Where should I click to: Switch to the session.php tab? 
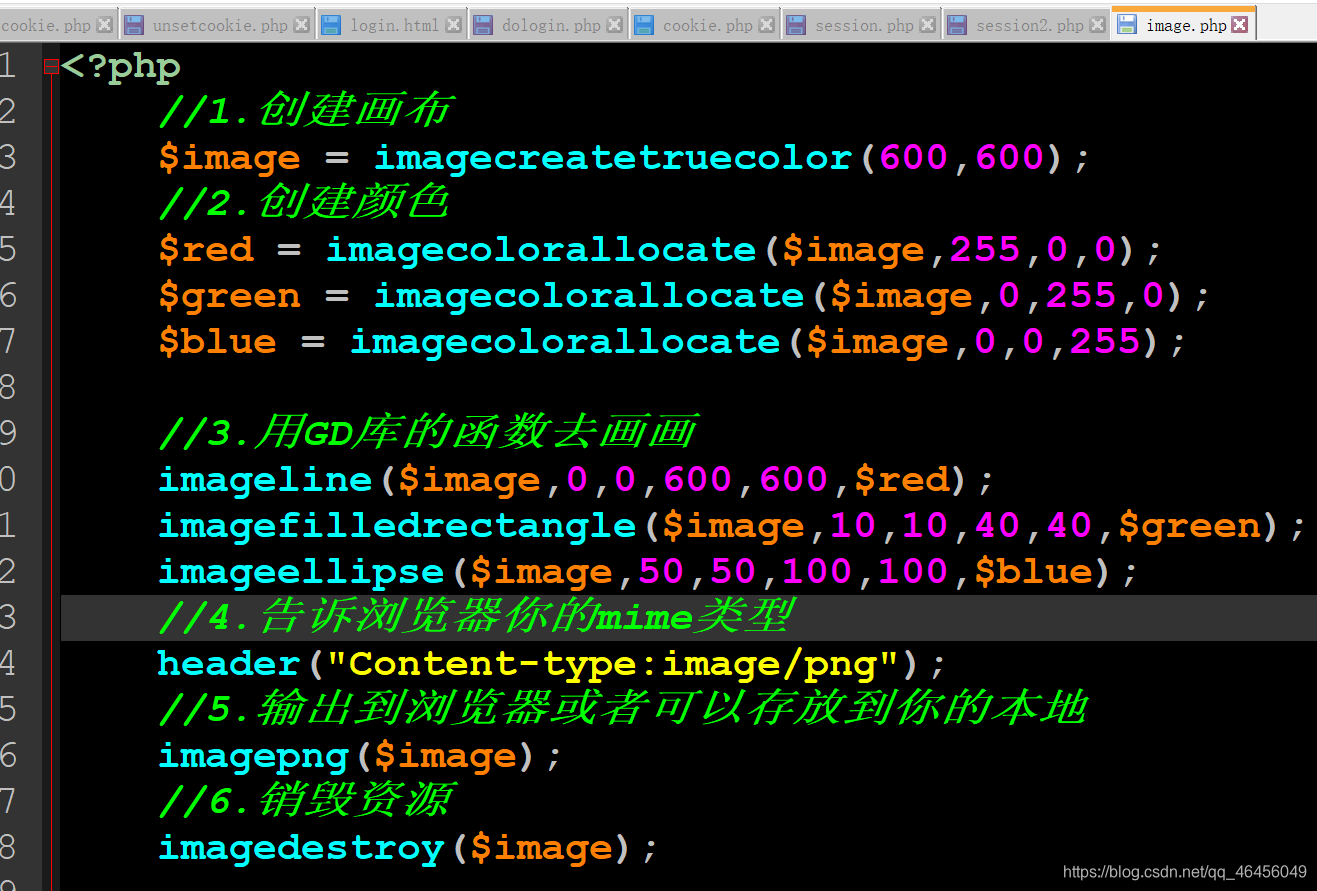pyautogui.click(x=861, y=25)
